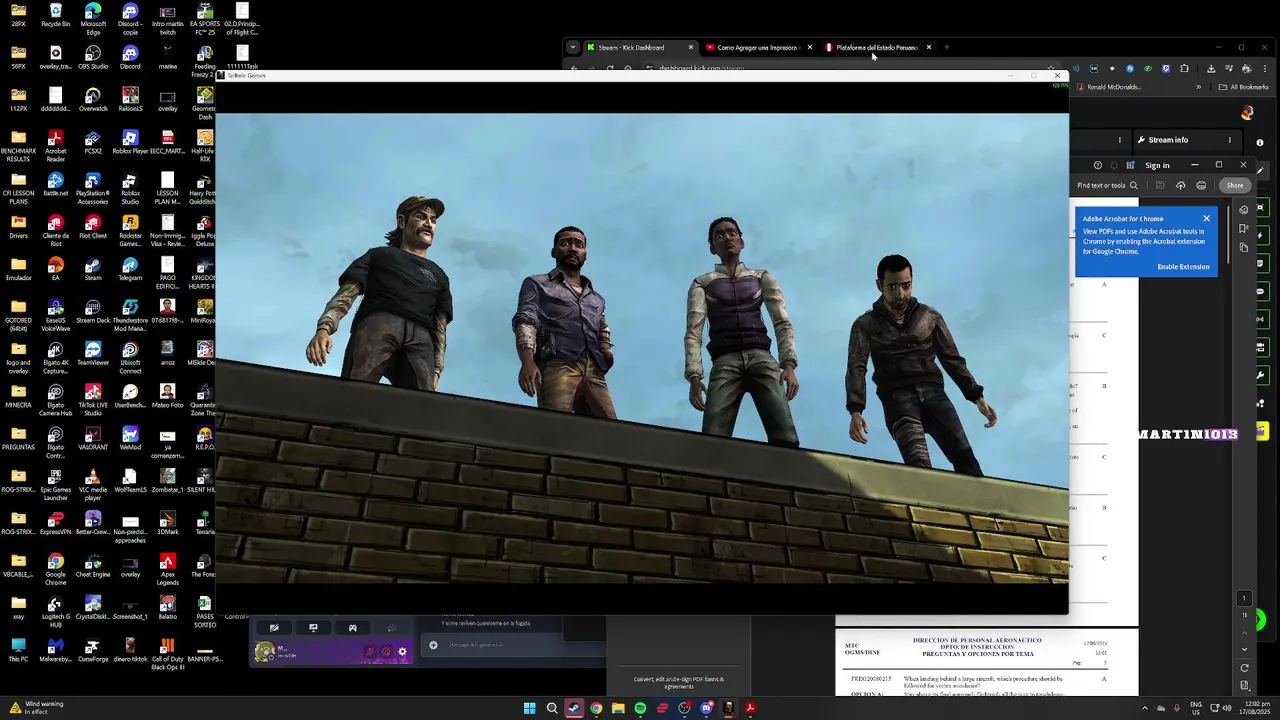Screen dimensions: 1280x720
Task: Click the Discord message input field
Action: pos(492,645)
